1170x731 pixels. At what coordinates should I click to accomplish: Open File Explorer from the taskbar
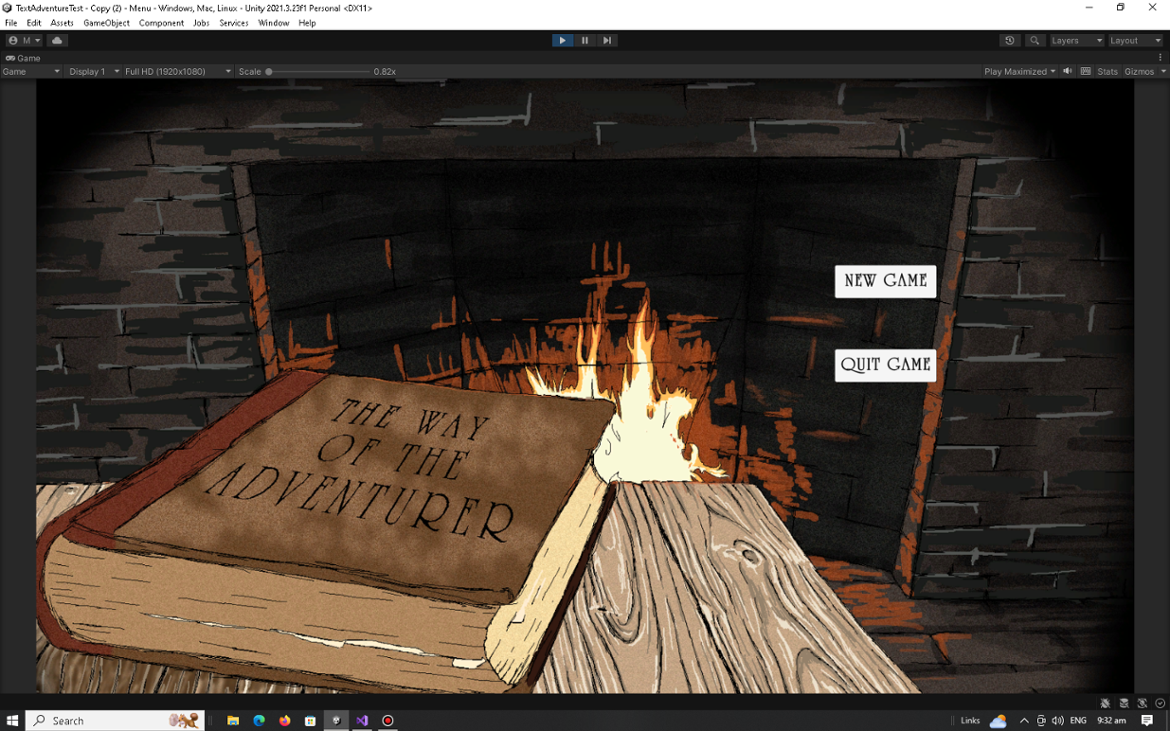[x=232, y=720]
